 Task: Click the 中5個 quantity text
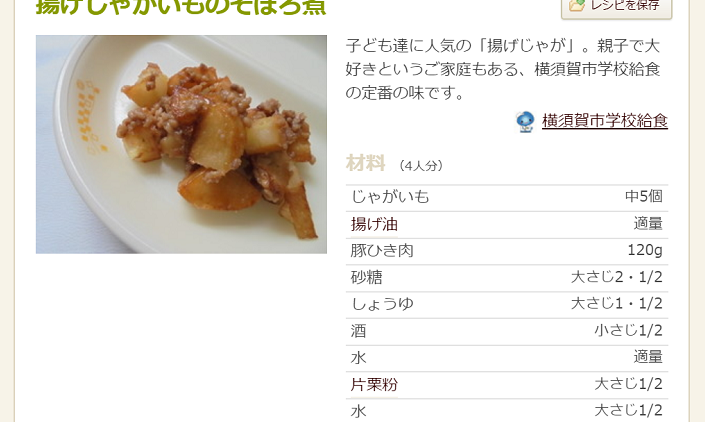pyautogui.click(x=643, y=196)
